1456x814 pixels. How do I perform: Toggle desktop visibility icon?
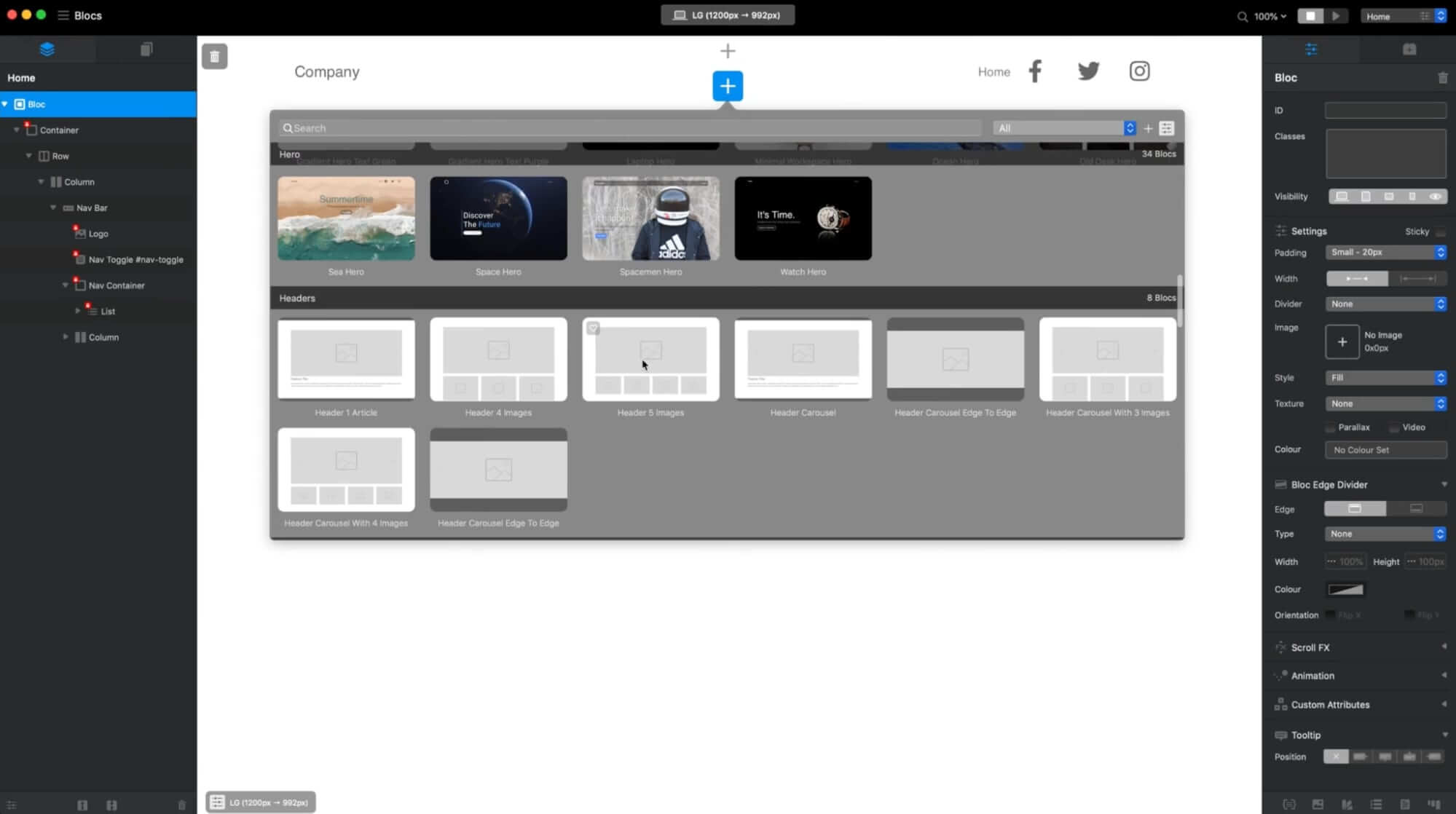1342,197
